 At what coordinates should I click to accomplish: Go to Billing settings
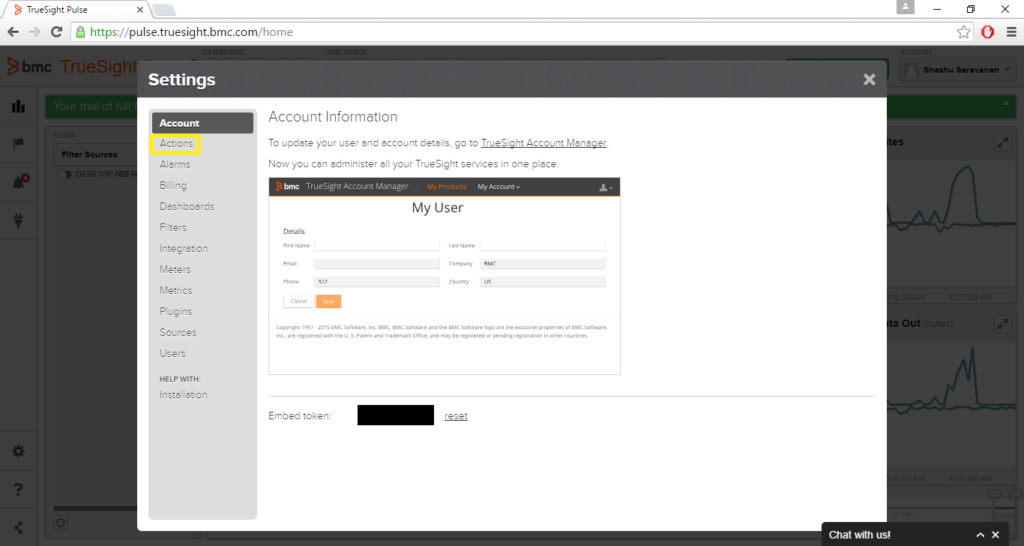173,185
